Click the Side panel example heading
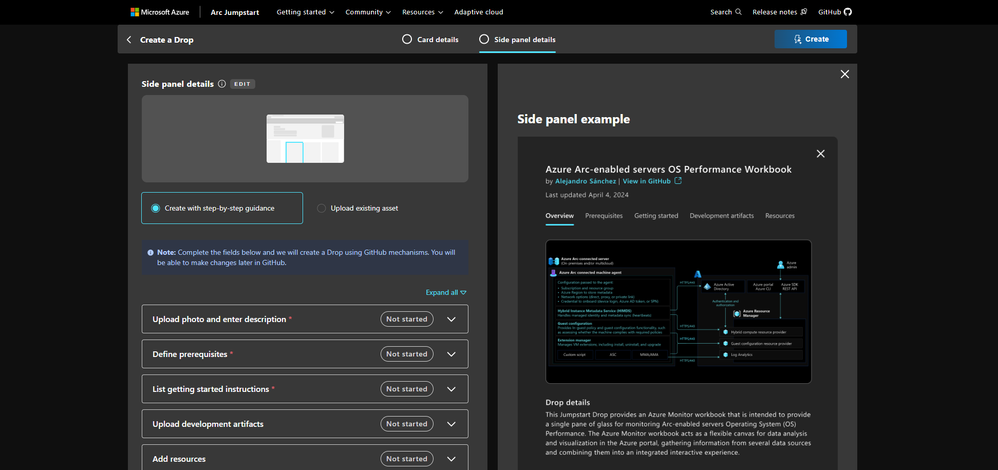Viewport: 998px width, 470px height. coord(573,119)
